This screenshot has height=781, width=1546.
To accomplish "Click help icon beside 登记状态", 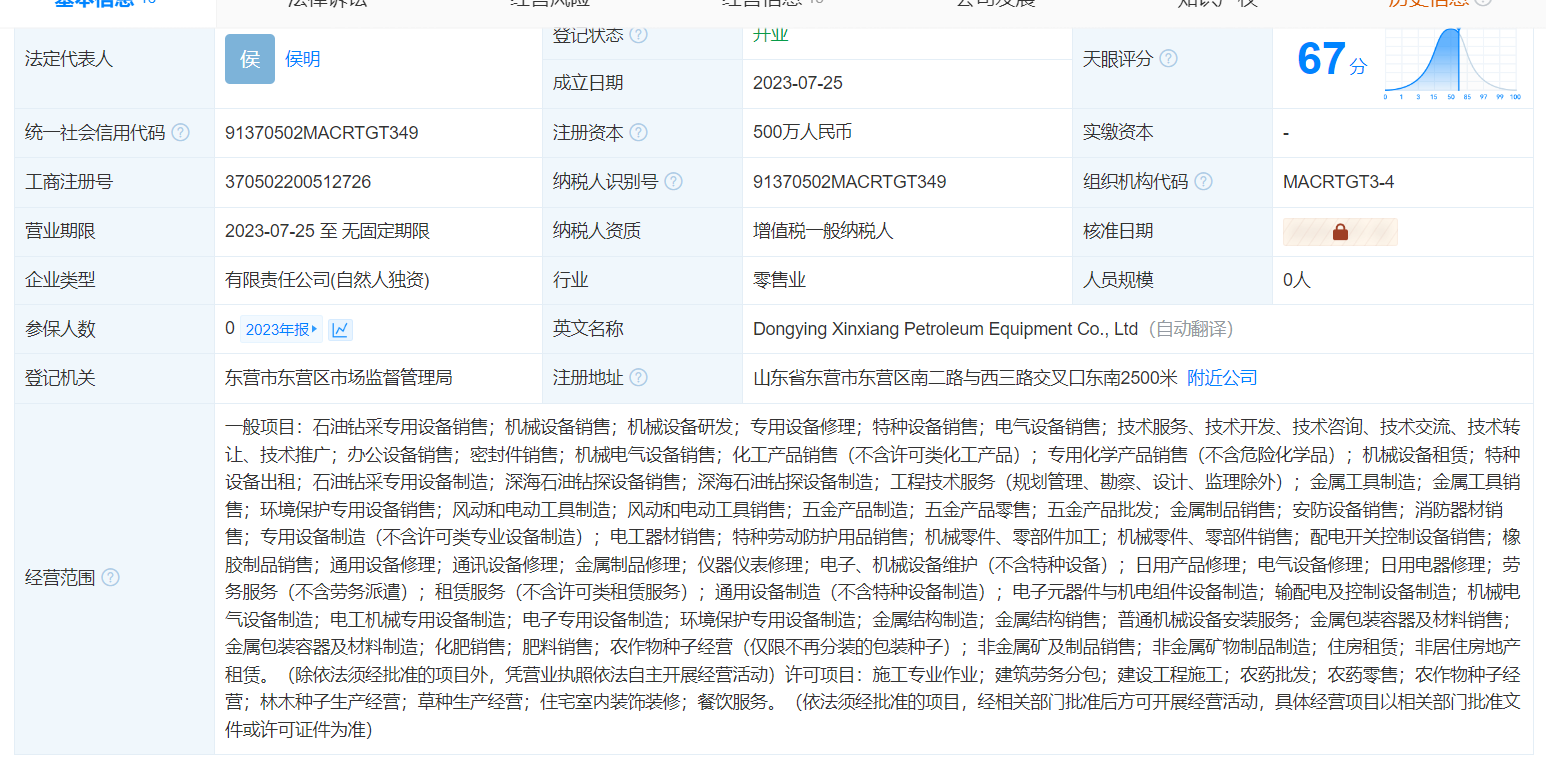I will pyautogui.click(x=638, y=35).
